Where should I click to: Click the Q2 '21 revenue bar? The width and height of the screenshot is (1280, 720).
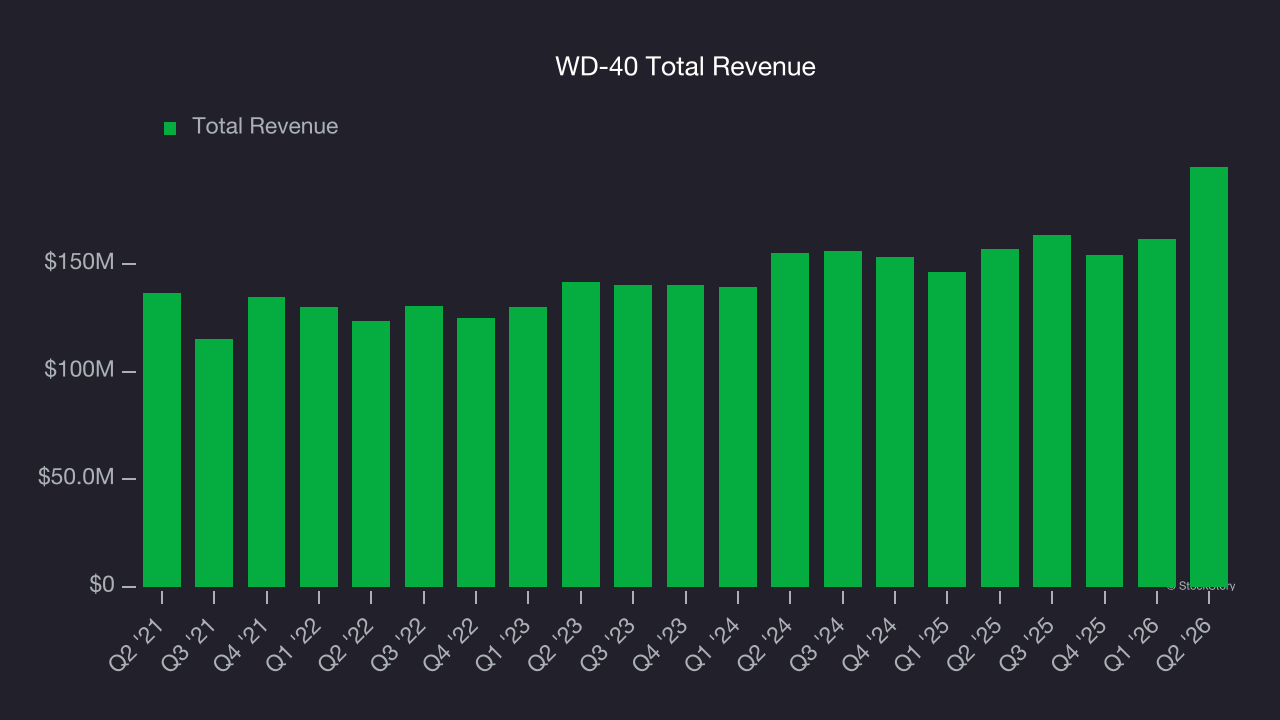pos(162,440)
